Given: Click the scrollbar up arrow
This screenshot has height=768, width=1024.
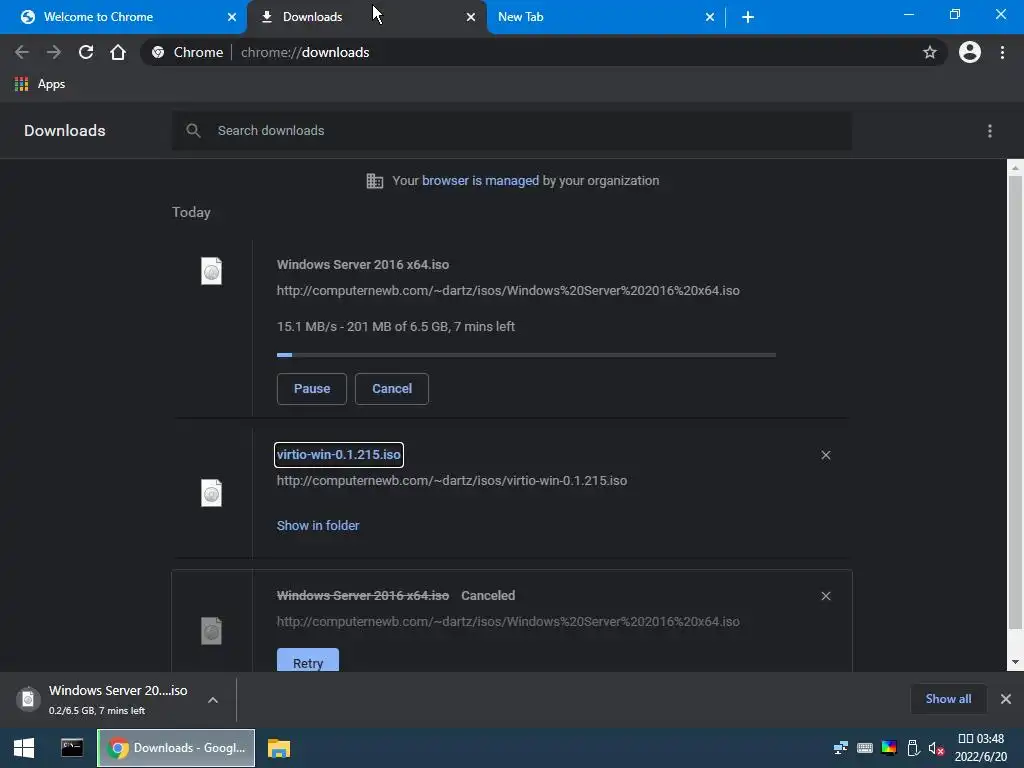Looking at the screenshot, I should [1015, 168].
